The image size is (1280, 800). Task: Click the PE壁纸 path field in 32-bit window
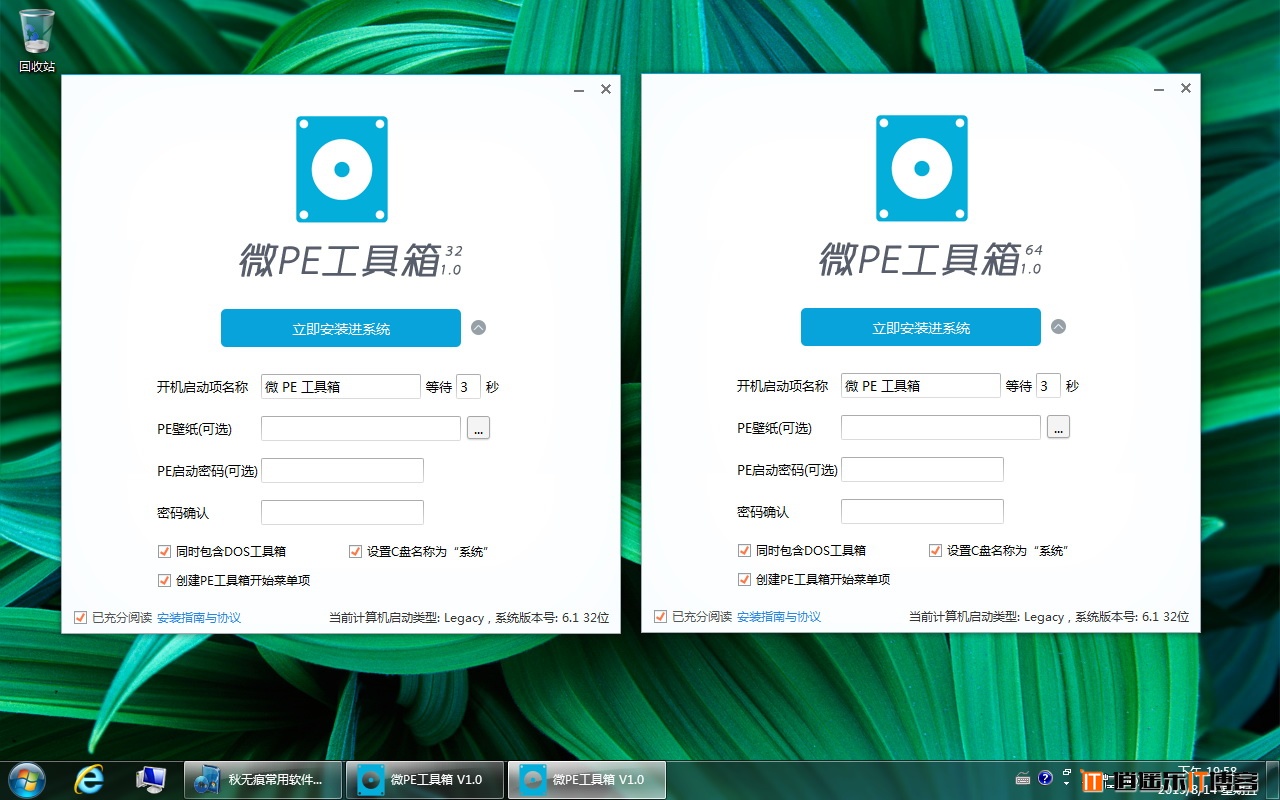[361, 429]
